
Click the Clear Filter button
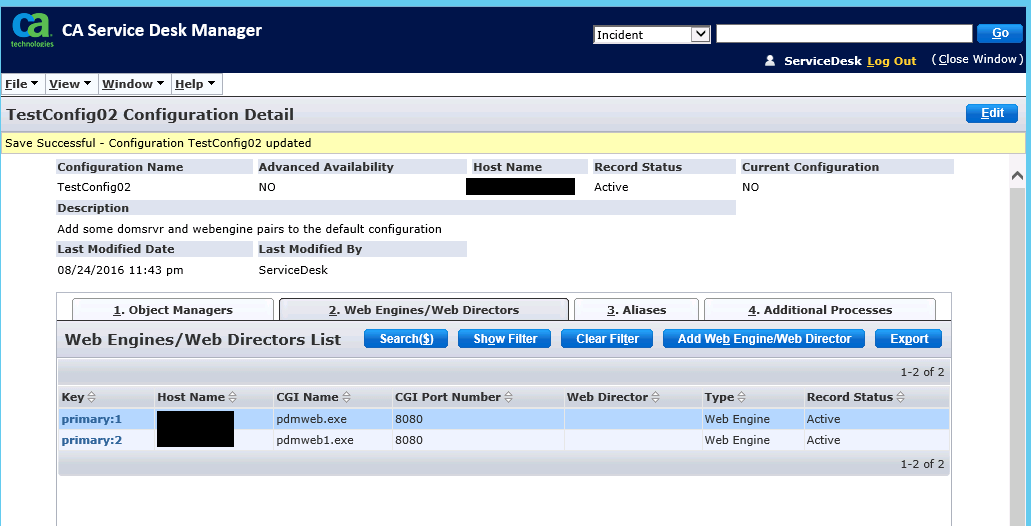click(607, 339)
